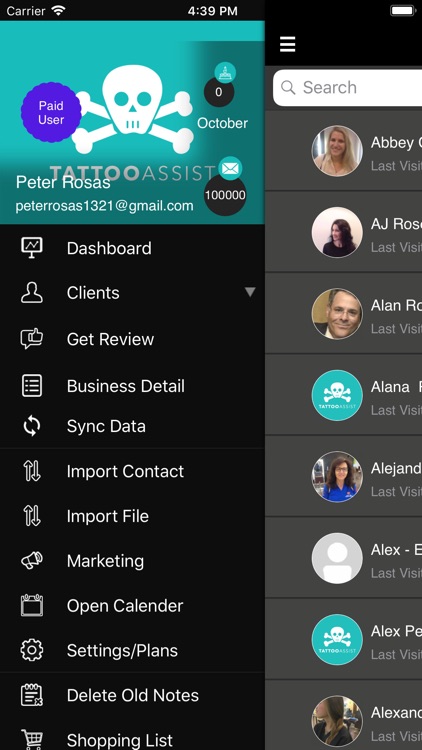
Task: Tap the birthday cake icon above October
Action: [224, 73]
